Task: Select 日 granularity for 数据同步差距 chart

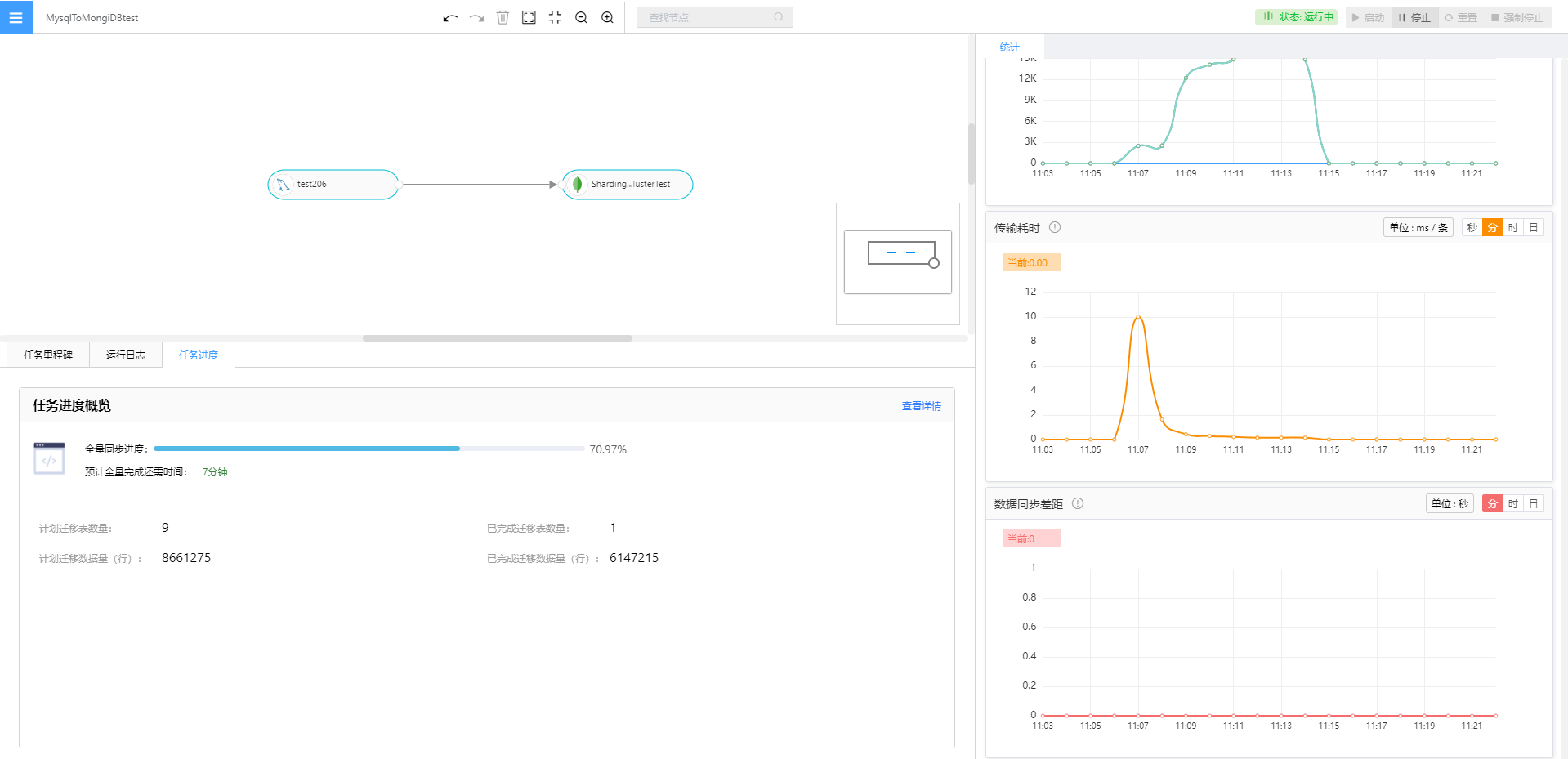Action: click(x=1533, y=504)
